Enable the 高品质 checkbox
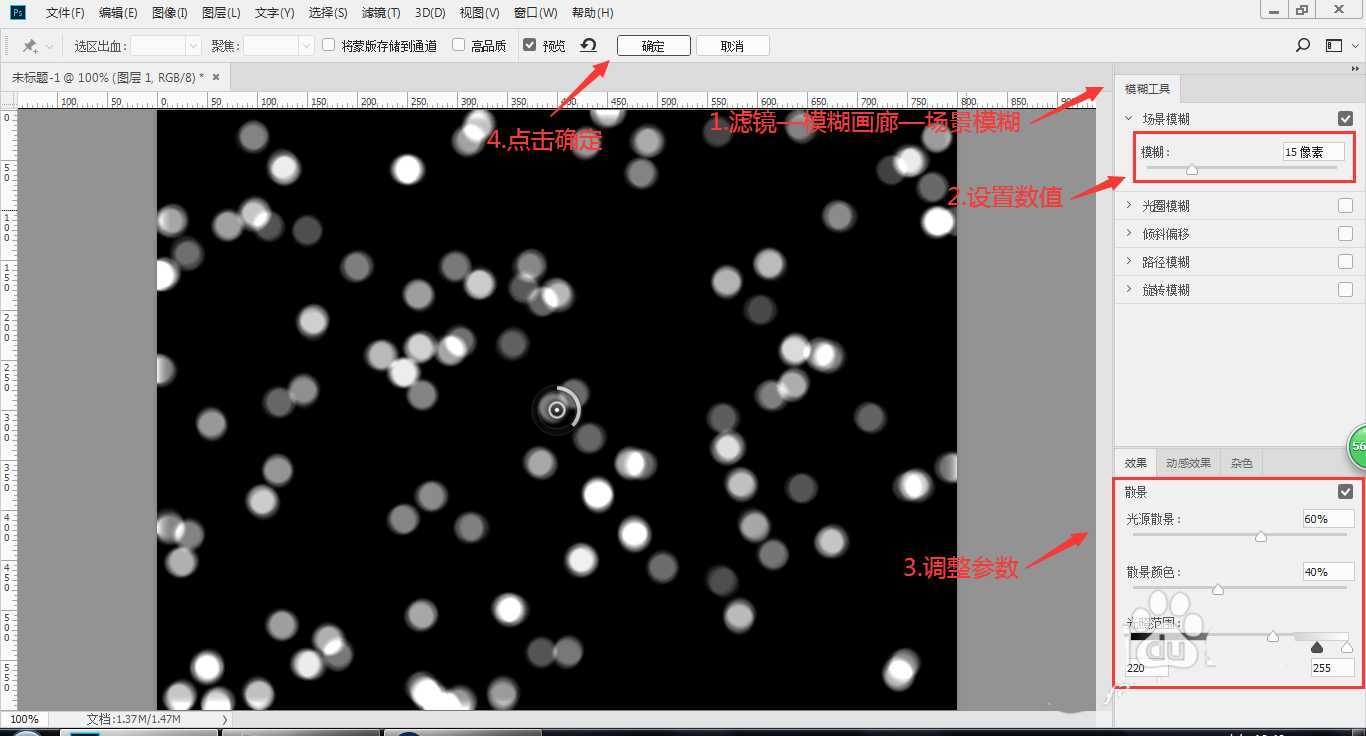Screen dimensions: 1366x736 tap(459, 45)
